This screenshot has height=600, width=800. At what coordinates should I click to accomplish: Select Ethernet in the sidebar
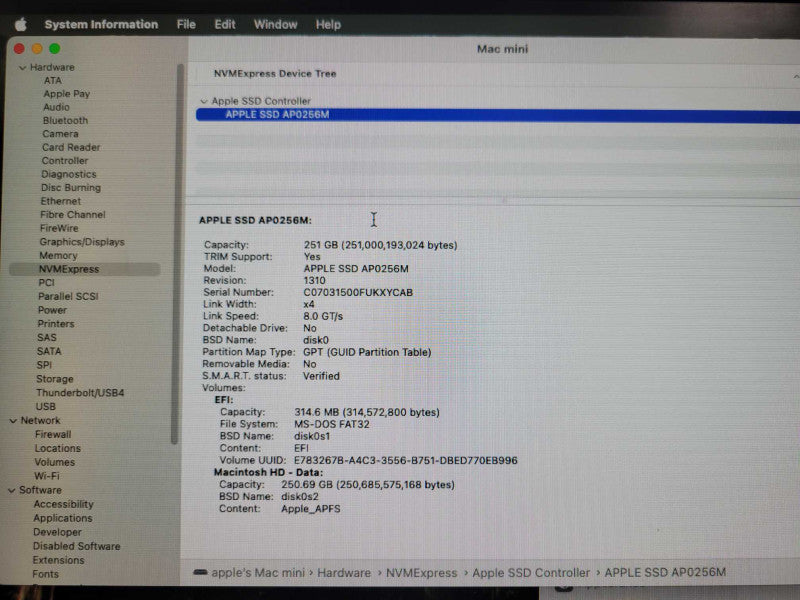coord(61,201)
